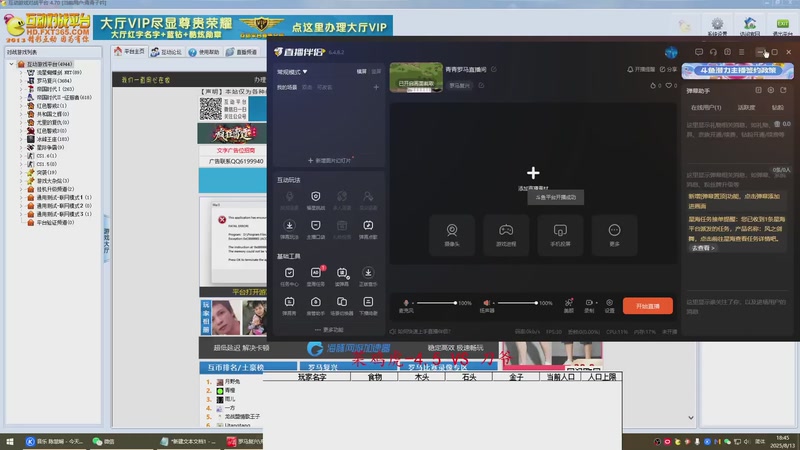Image resolution: width=800 pixels, height=450 pixels.
Task: Click 更多功能 more functions
Action: coord(329,330)
